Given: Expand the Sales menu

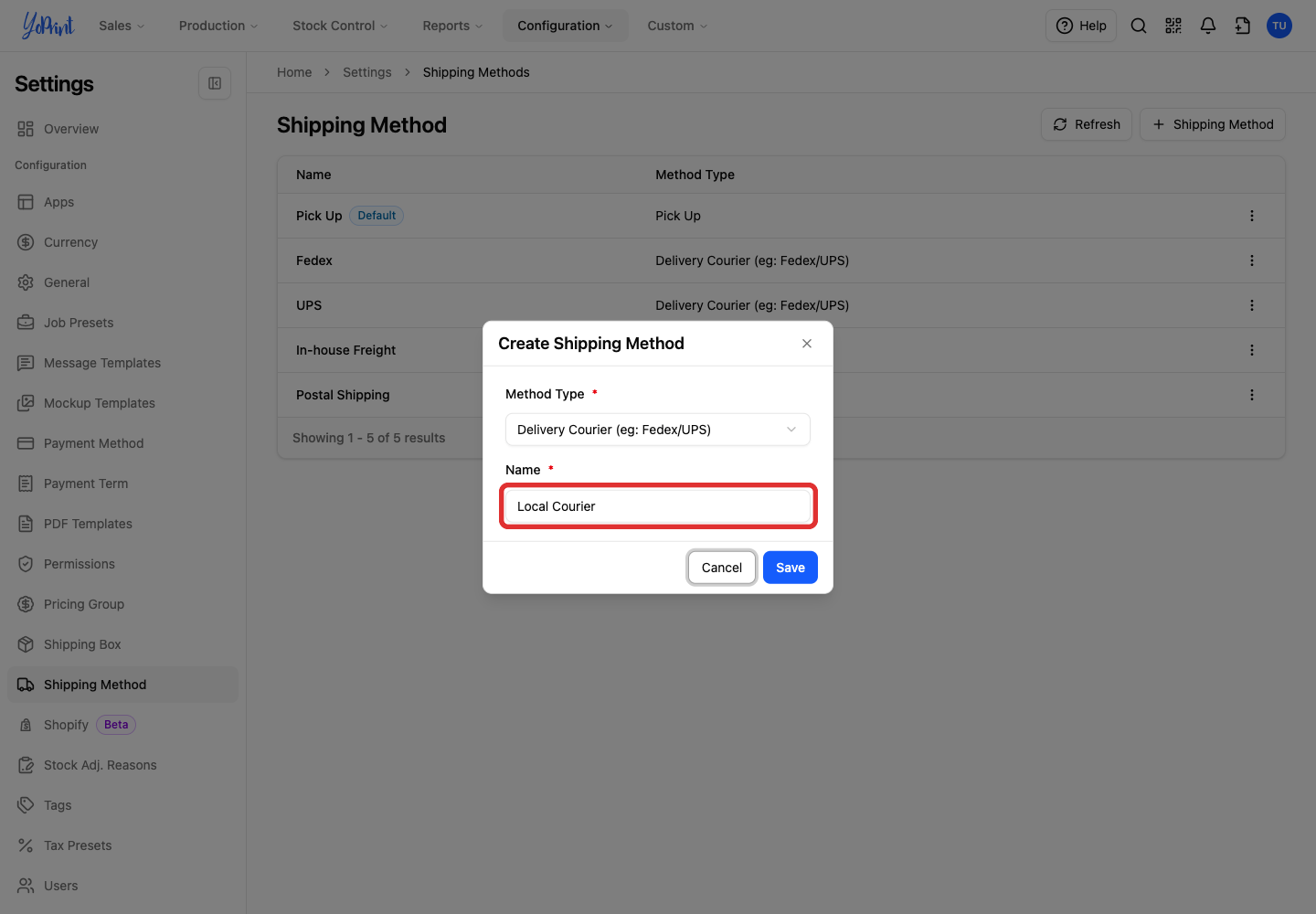Looking at the screenshot, I should point(122,26).
